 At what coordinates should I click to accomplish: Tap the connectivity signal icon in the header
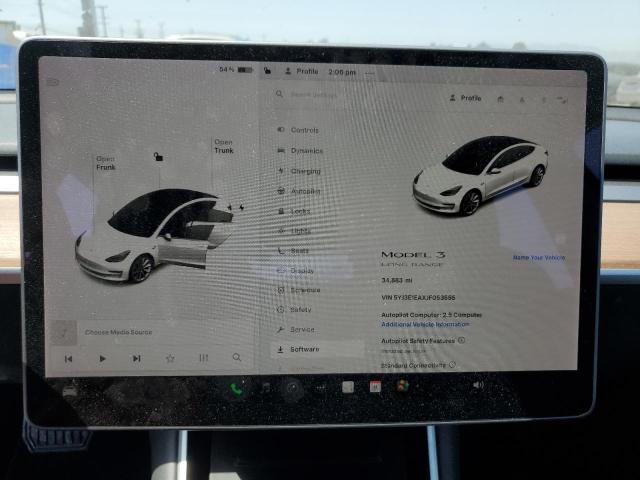point(563,100)
